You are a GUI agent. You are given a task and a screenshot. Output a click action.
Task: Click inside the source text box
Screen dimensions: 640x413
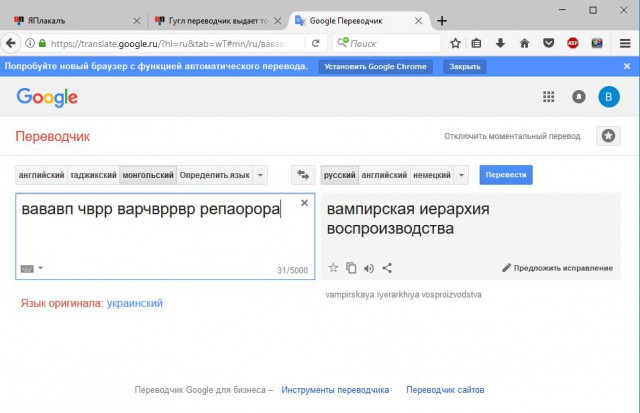coord(165,237)
